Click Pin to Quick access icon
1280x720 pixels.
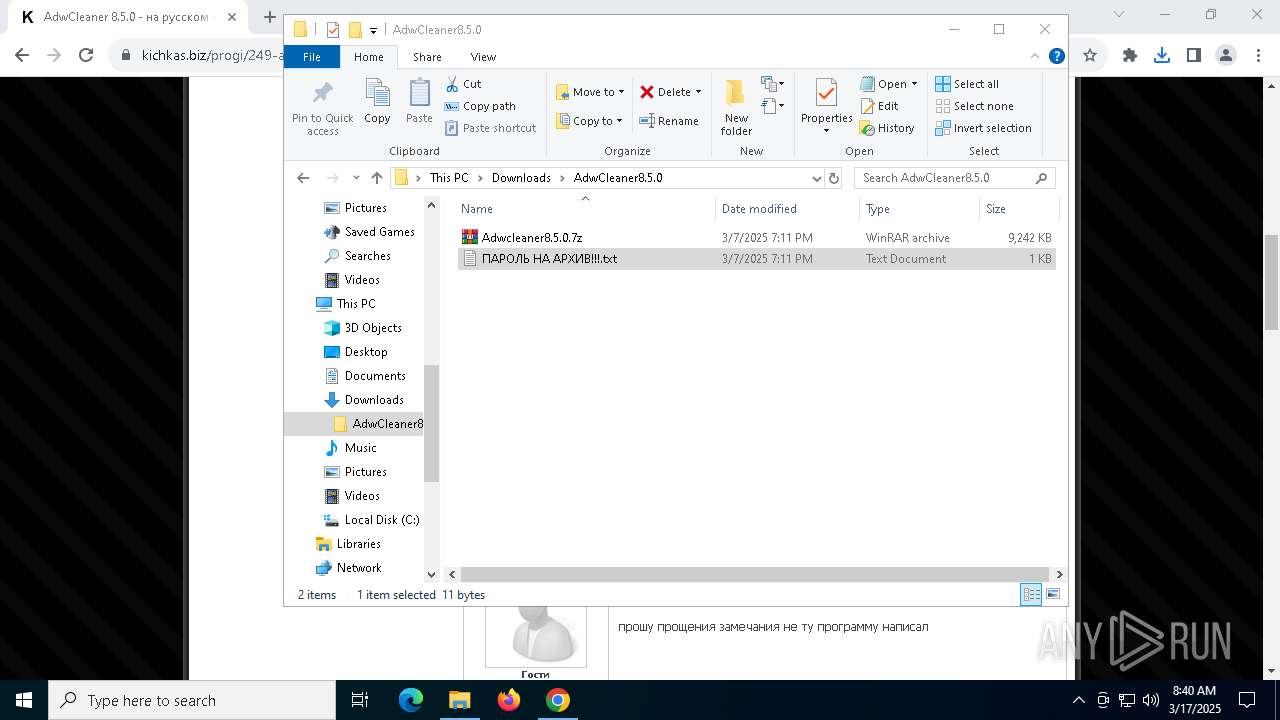click(322, 108)
